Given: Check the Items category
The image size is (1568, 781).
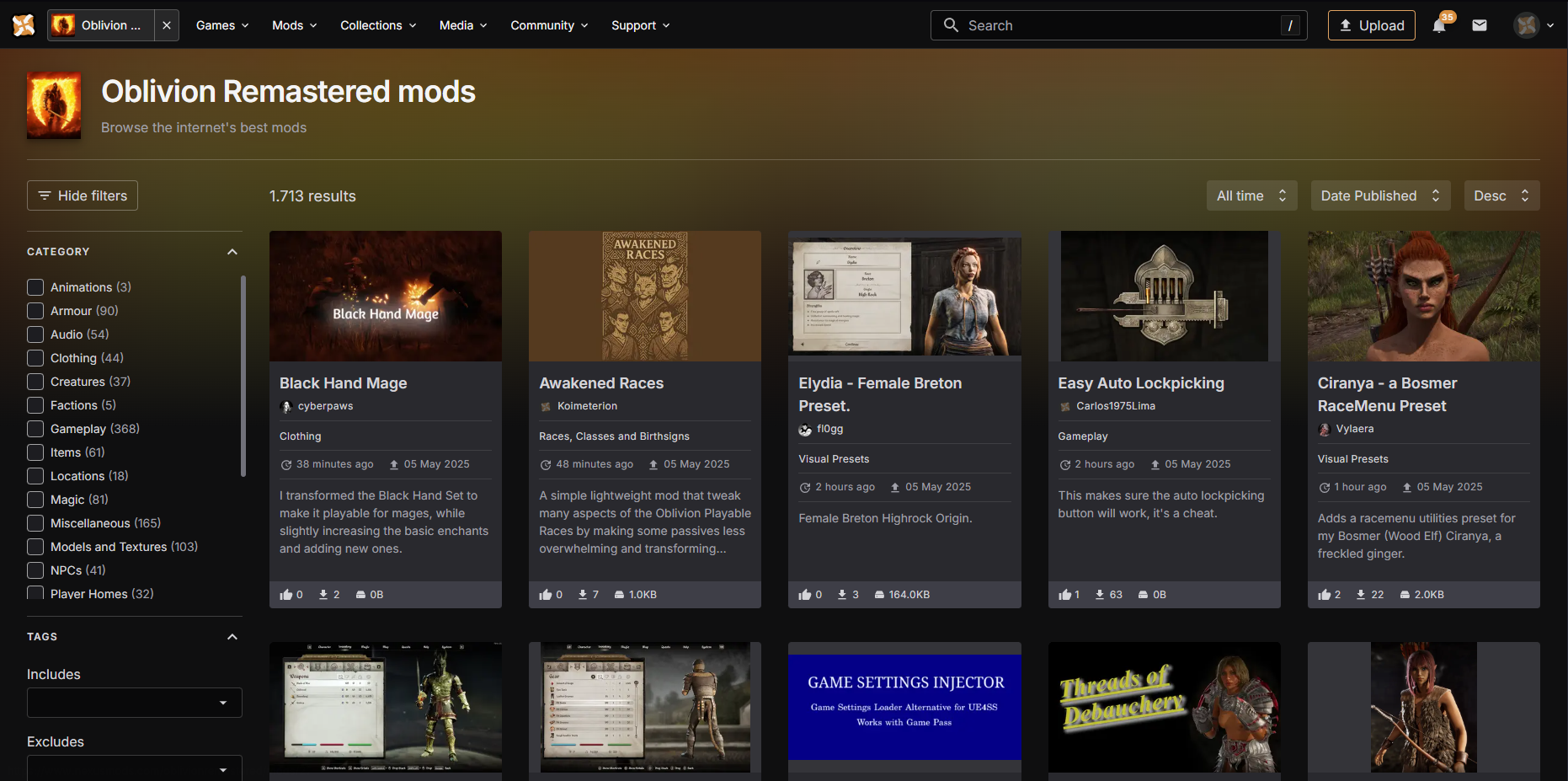Looking at the screenshot, I should (35, 452).
